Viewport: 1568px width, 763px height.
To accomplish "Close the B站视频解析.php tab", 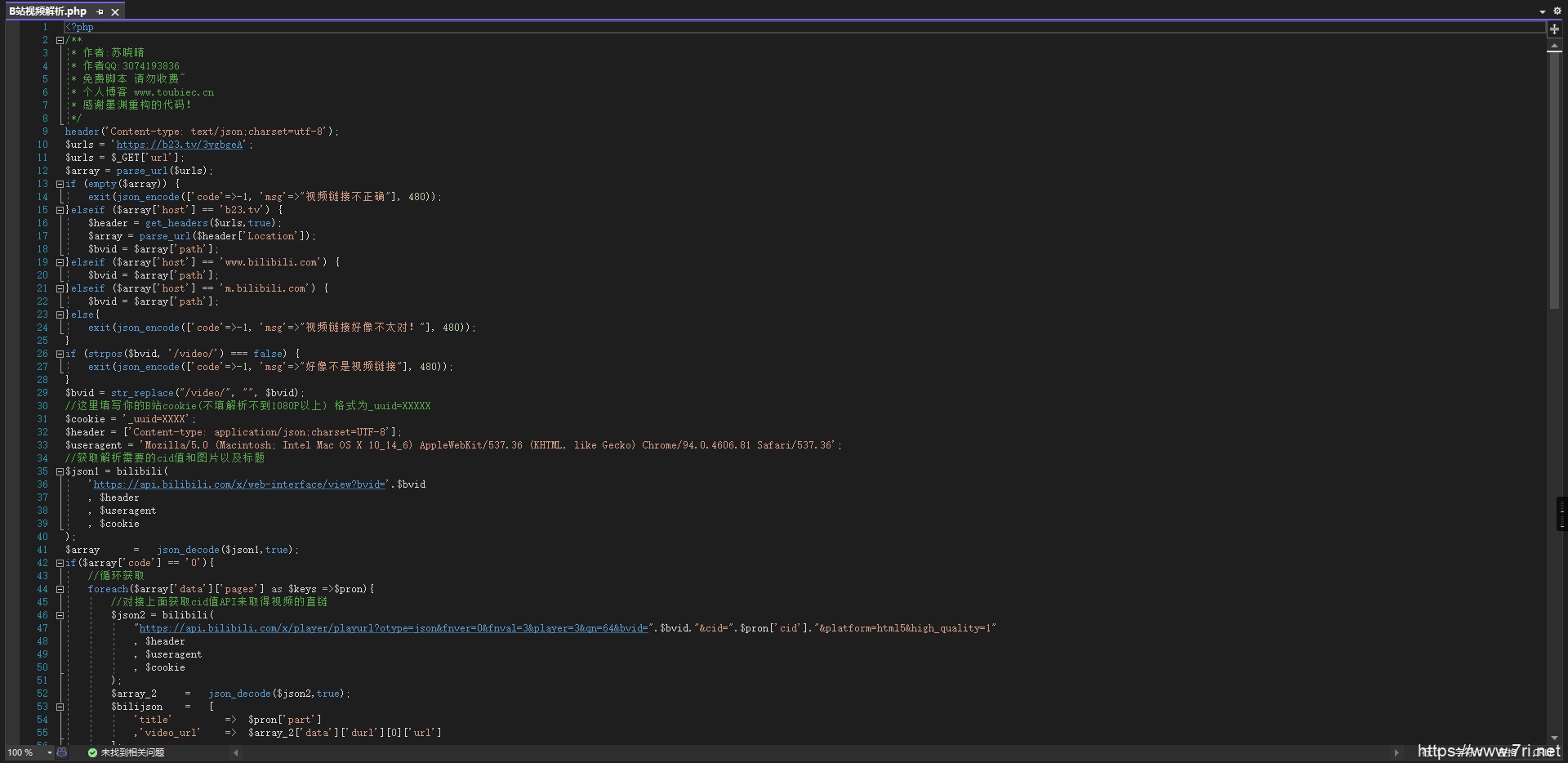I will pos(115,11).
